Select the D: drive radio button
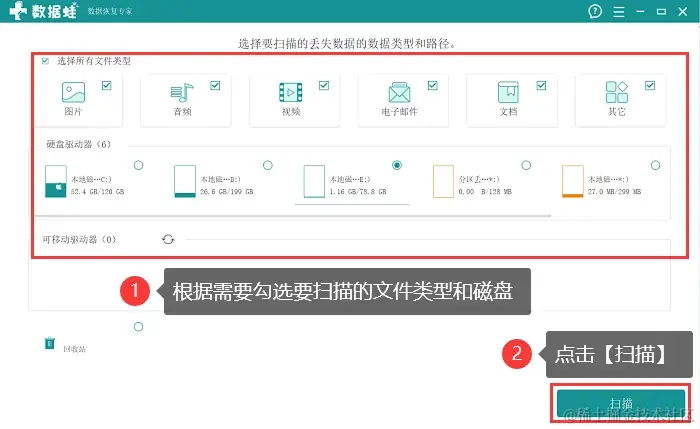Screen dimensions: 700x429 coord(267,165)
